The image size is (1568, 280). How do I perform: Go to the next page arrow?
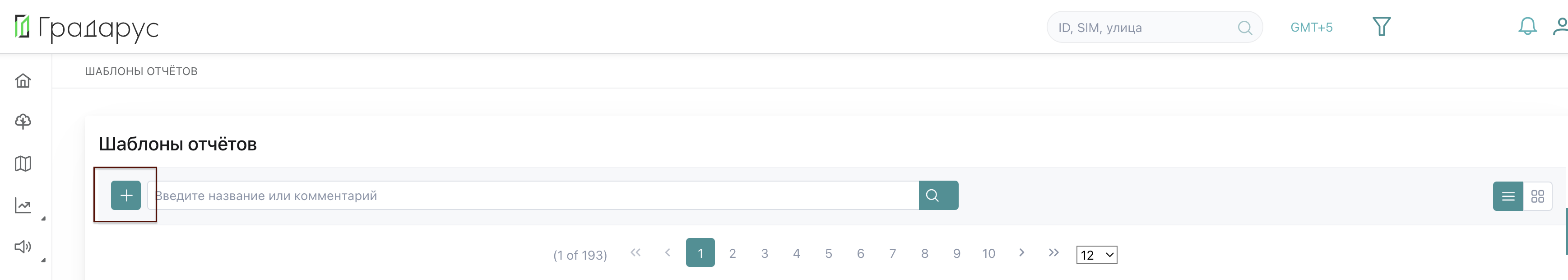pyautogui.click(x=1021, y=252)
